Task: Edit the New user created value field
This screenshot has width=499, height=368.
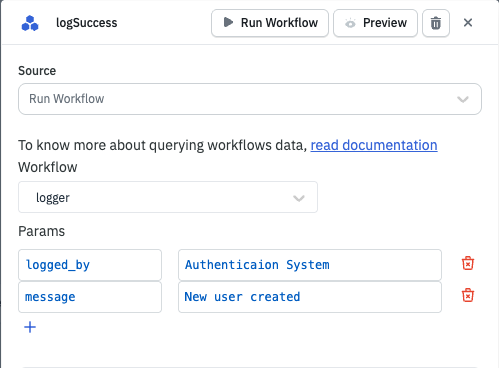Action: click(310, 297)
